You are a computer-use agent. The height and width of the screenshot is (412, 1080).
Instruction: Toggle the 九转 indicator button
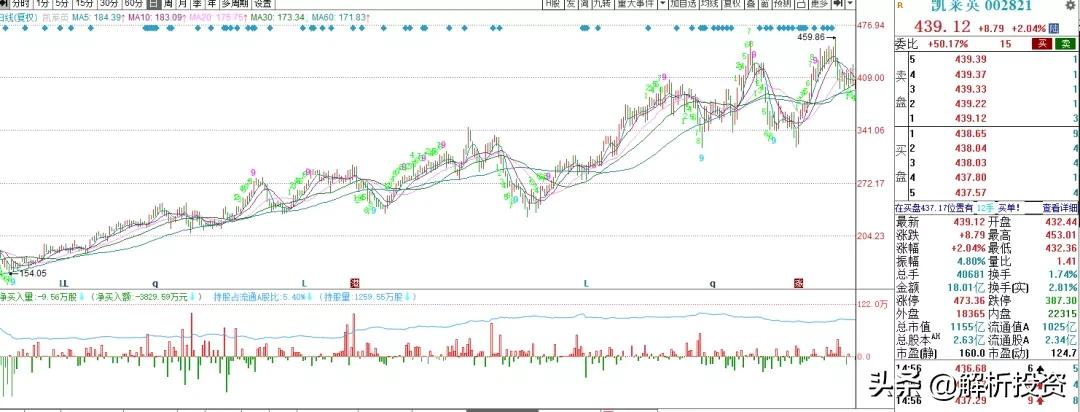[603, 3]
